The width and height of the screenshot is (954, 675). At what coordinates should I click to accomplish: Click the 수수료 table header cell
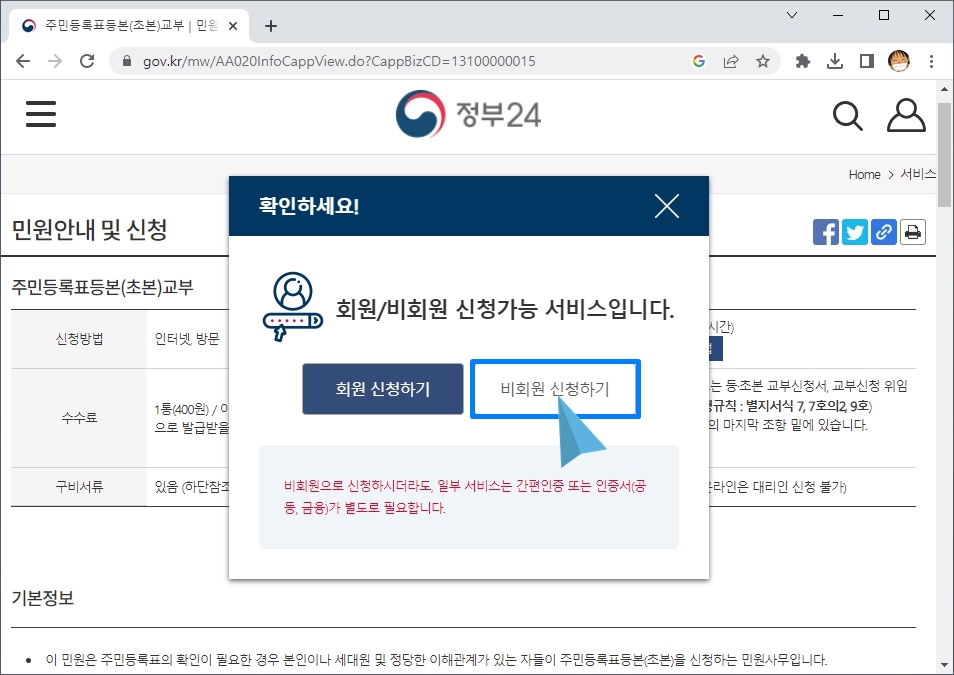(79, 418)
